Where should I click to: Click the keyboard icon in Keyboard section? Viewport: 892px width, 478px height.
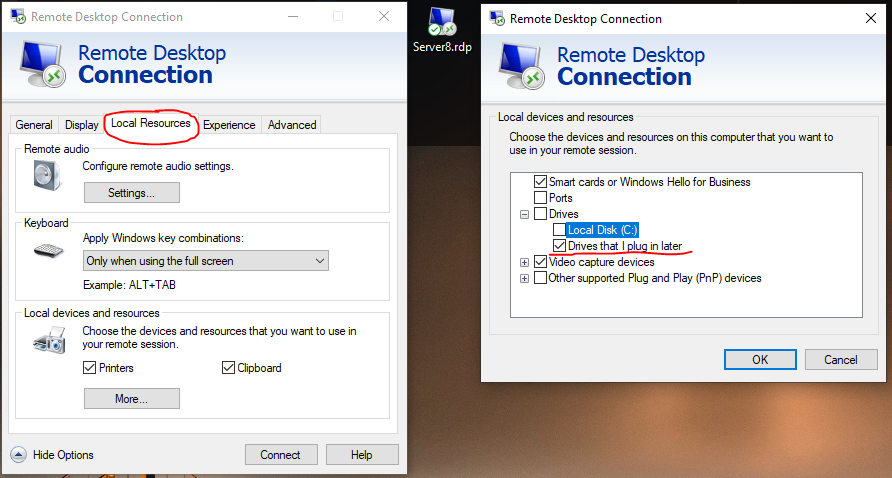[x=49, y=250]
